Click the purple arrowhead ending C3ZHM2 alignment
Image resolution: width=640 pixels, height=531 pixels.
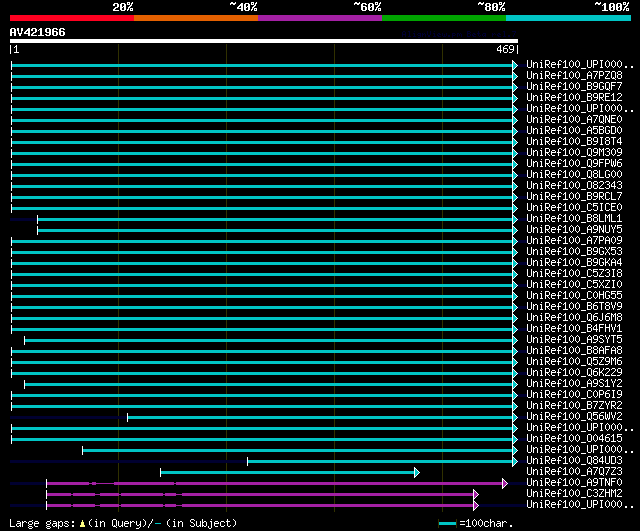click(x=476, y=495)
